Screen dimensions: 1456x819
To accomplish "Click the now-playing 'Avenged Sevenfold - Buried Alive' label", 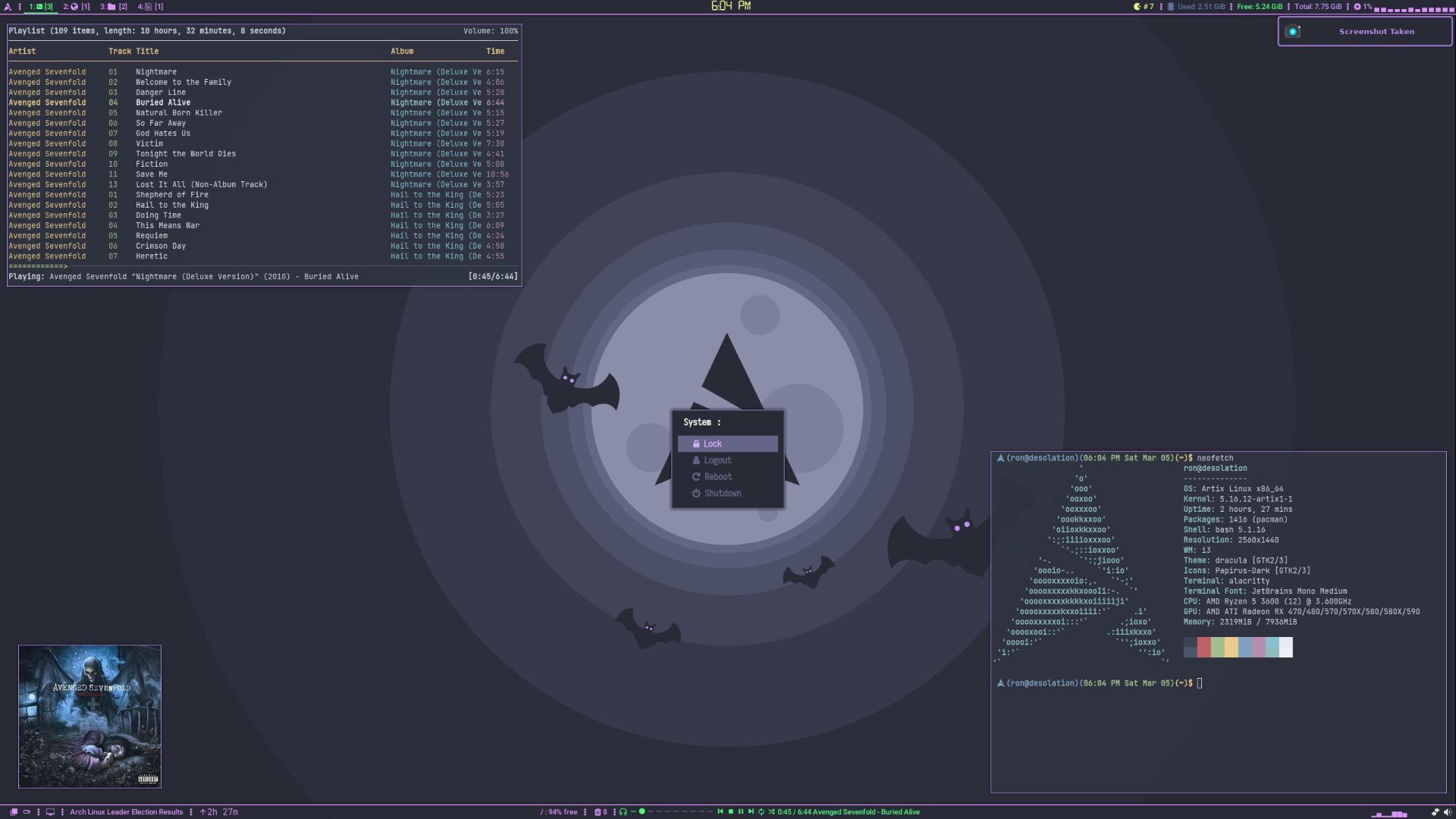I will 866,812.
